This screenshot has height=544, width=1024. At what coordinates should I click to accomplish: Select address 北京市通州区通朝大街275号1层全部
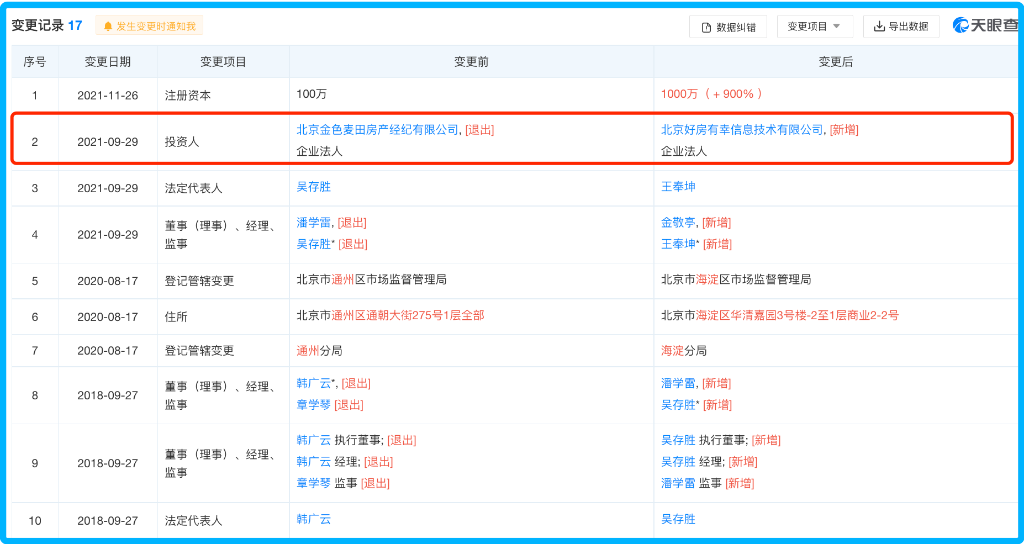(391, 315)
